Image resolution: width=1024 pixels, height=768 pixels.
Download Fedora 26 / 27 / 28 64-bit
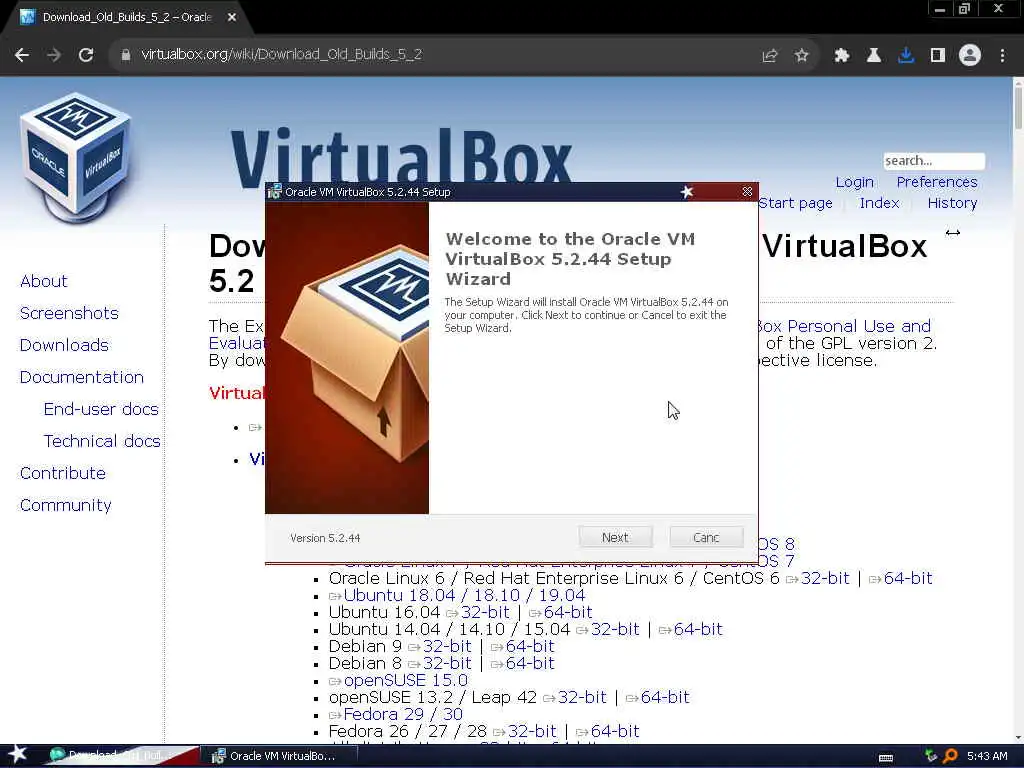pos(615,731)
